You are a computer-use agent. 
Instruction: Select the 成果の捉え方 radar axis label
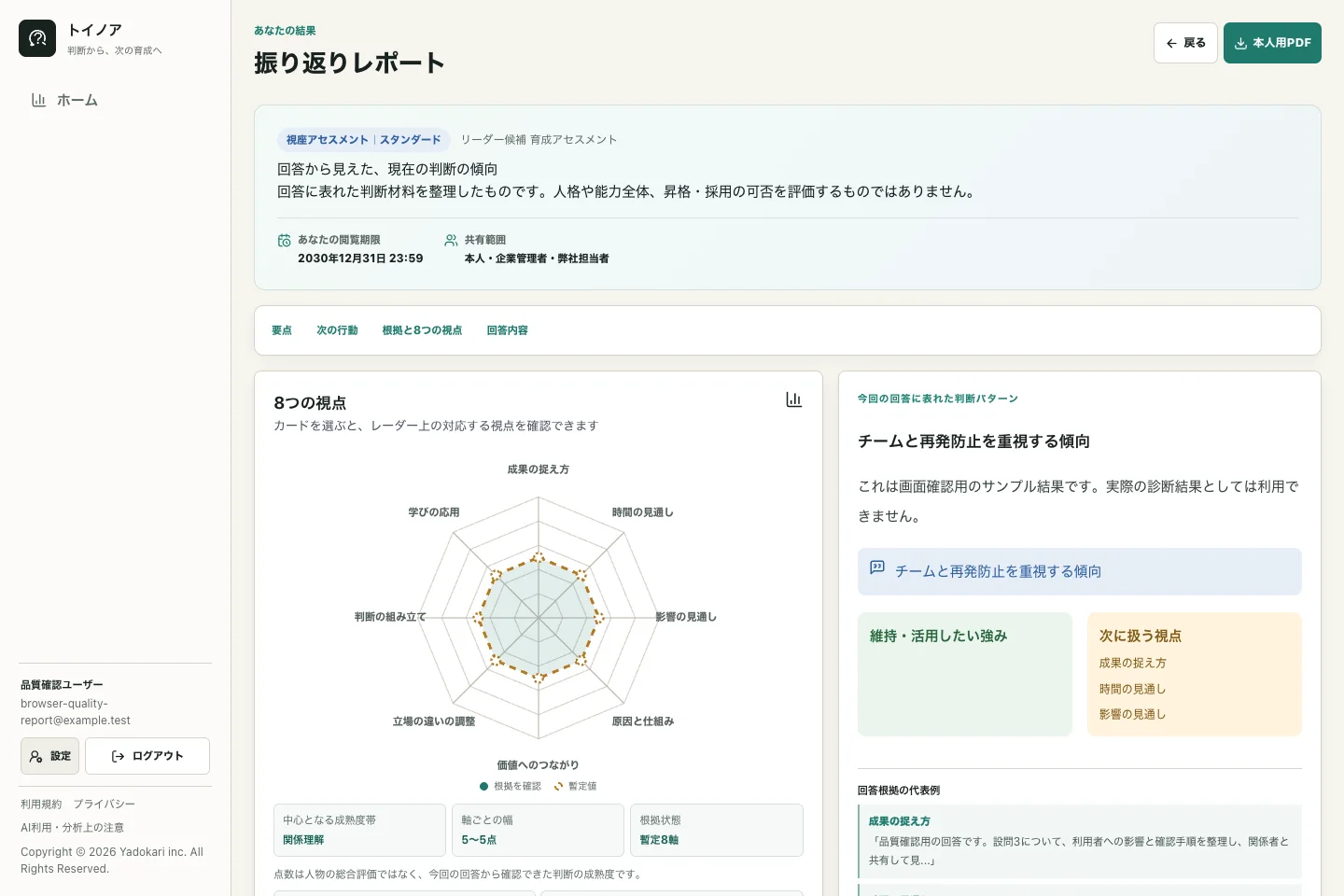[x=539, y=469]
